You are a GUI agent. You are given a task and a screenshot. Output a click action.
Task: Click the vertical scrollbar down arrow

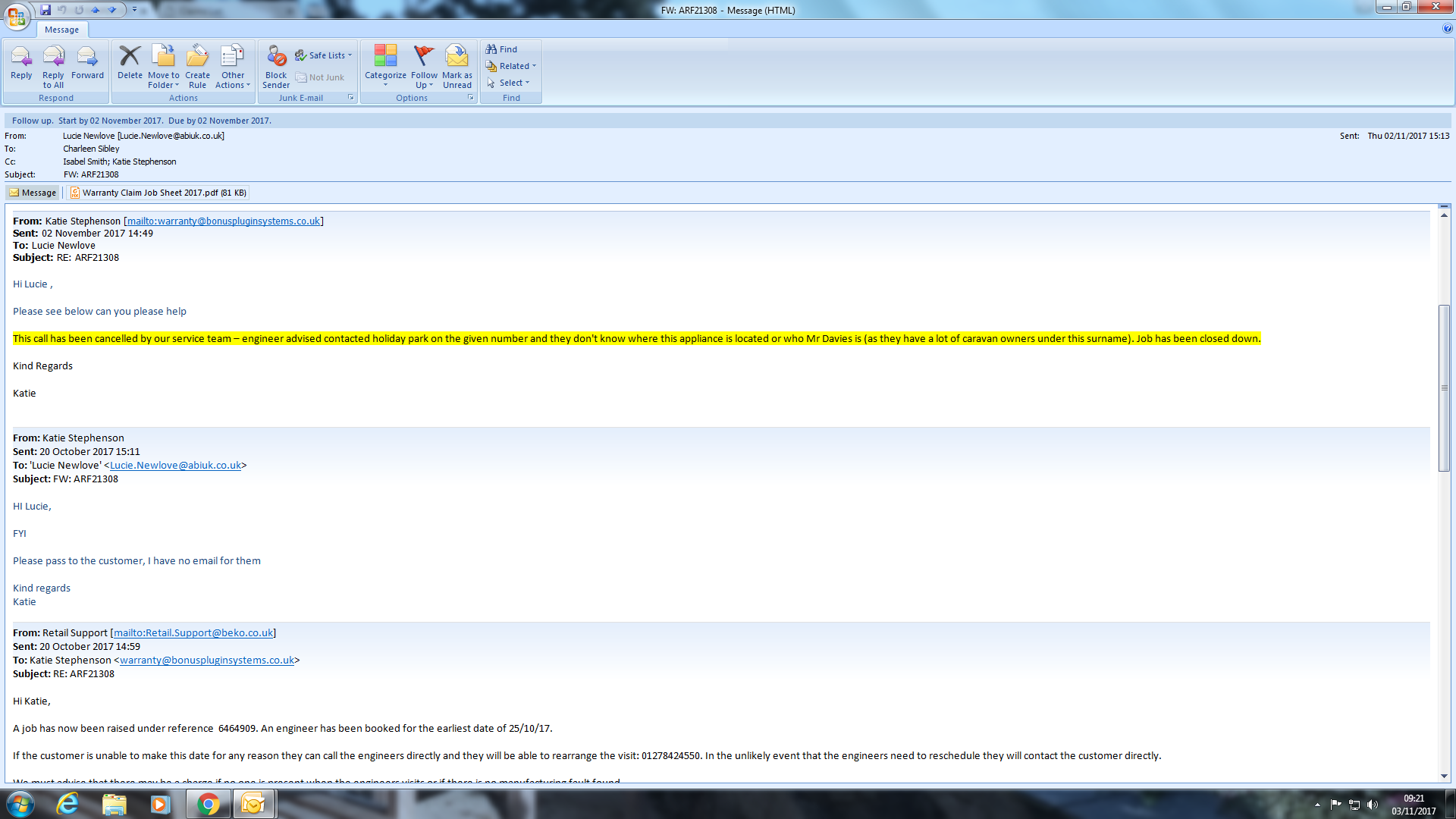click(x=1444, y=776)
